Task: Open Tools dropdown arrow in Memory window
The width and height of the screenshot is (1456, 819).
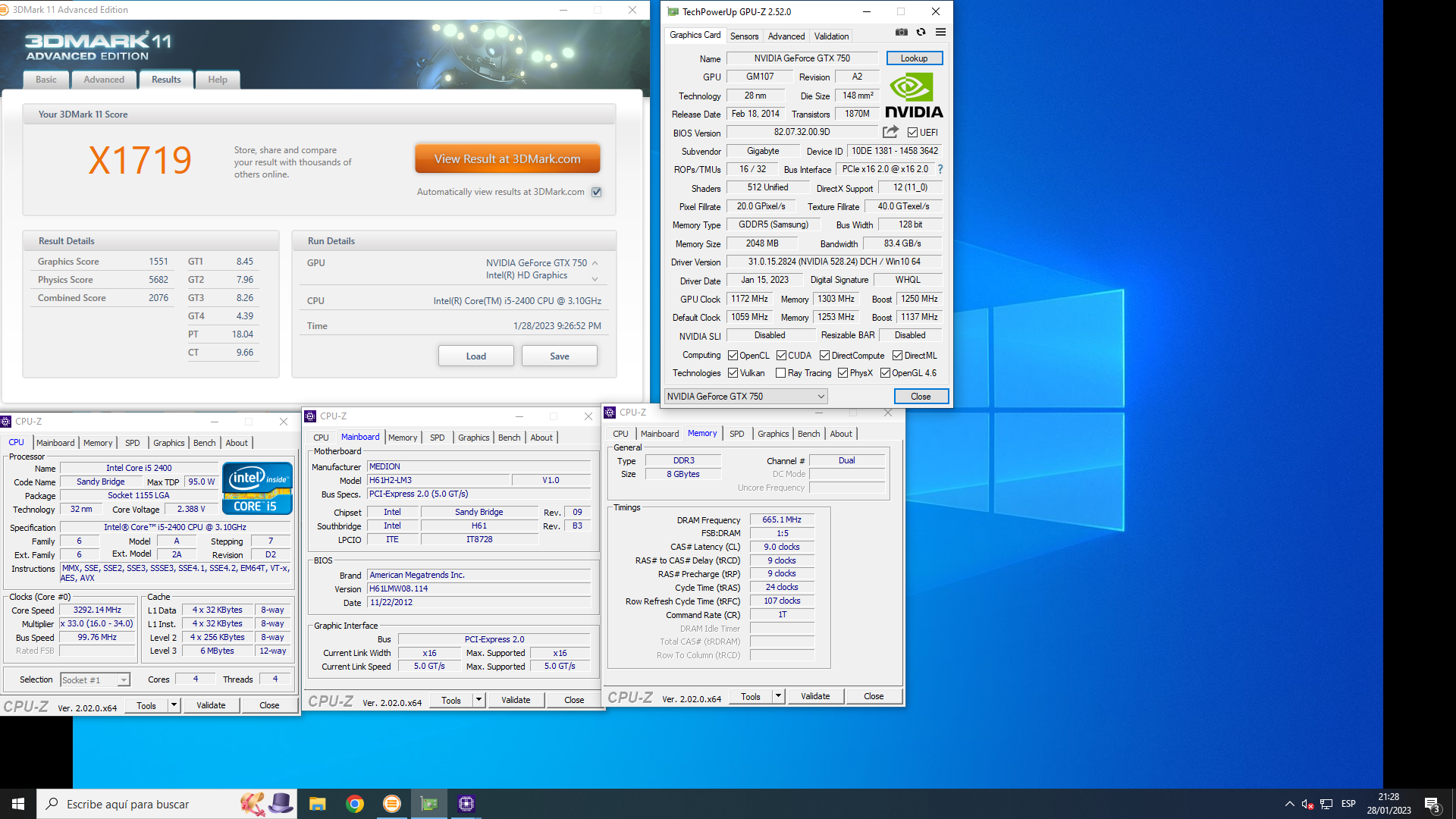Action: [x=778, y=696]
